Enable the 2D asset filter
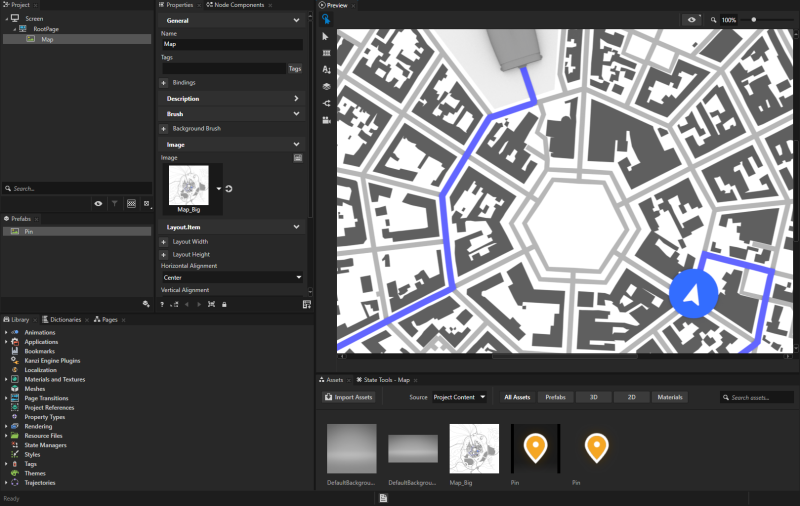 (x=631, y=397)
